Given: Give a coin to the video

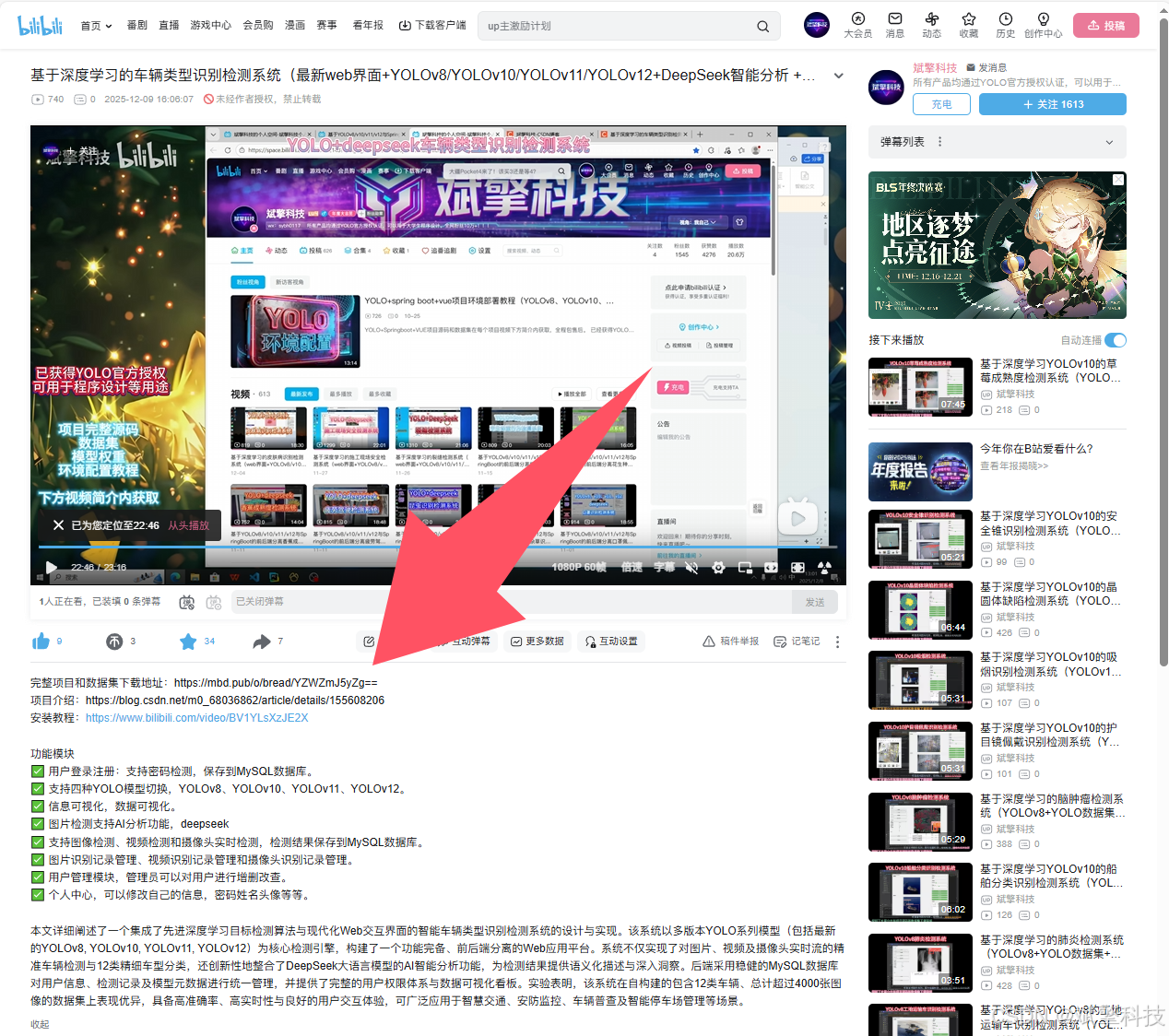Looking at the screenshot, I should tap(114, 642).
